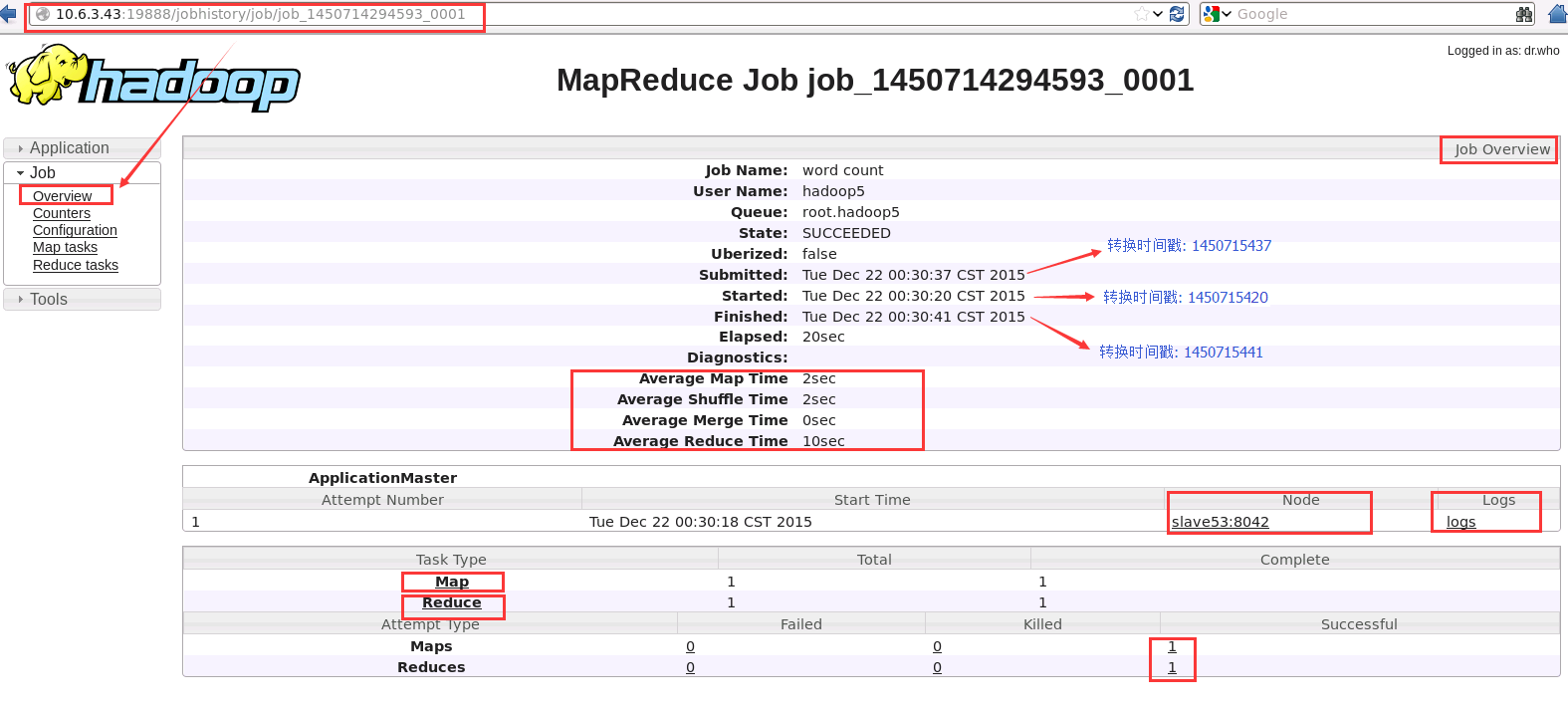Click the Finished time 00:30:41 value
The height and width of the screenshot is (710, 1568).
pyautogui.click(x=914, y=317)
